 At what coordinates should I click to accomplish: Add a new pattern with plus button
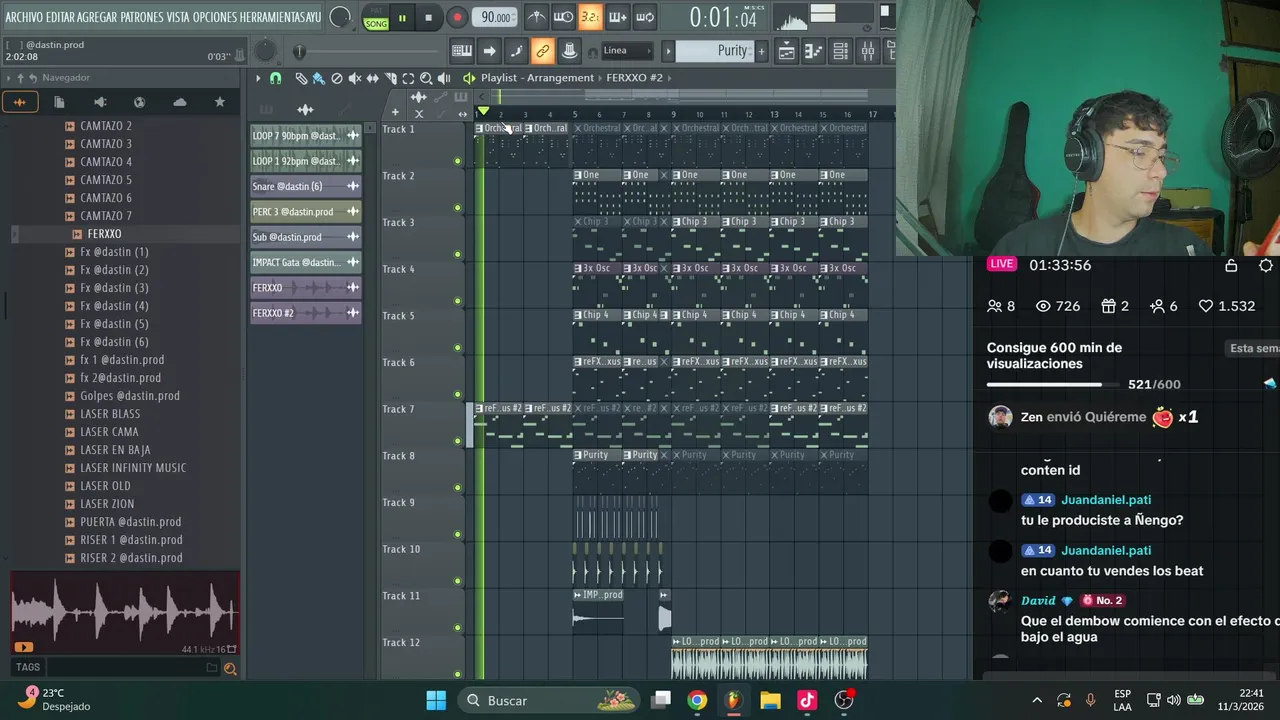tap(761, 51)
